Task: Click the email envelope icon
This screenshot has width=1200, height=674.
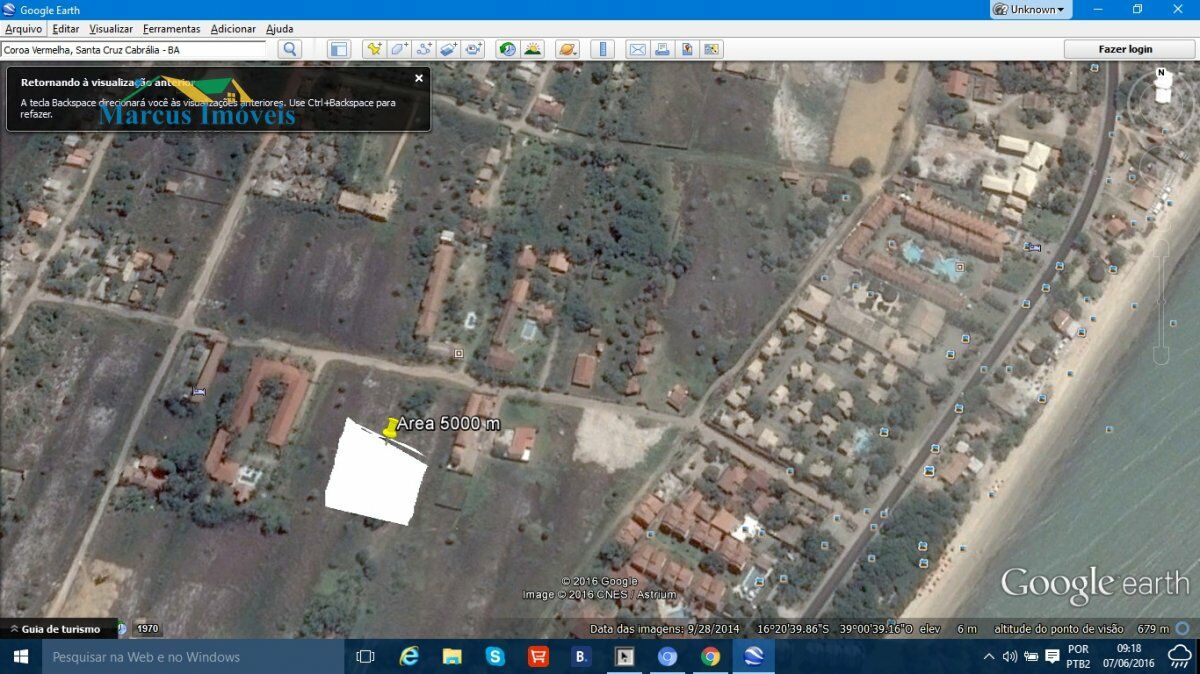Action: click(x=636, y=49)
